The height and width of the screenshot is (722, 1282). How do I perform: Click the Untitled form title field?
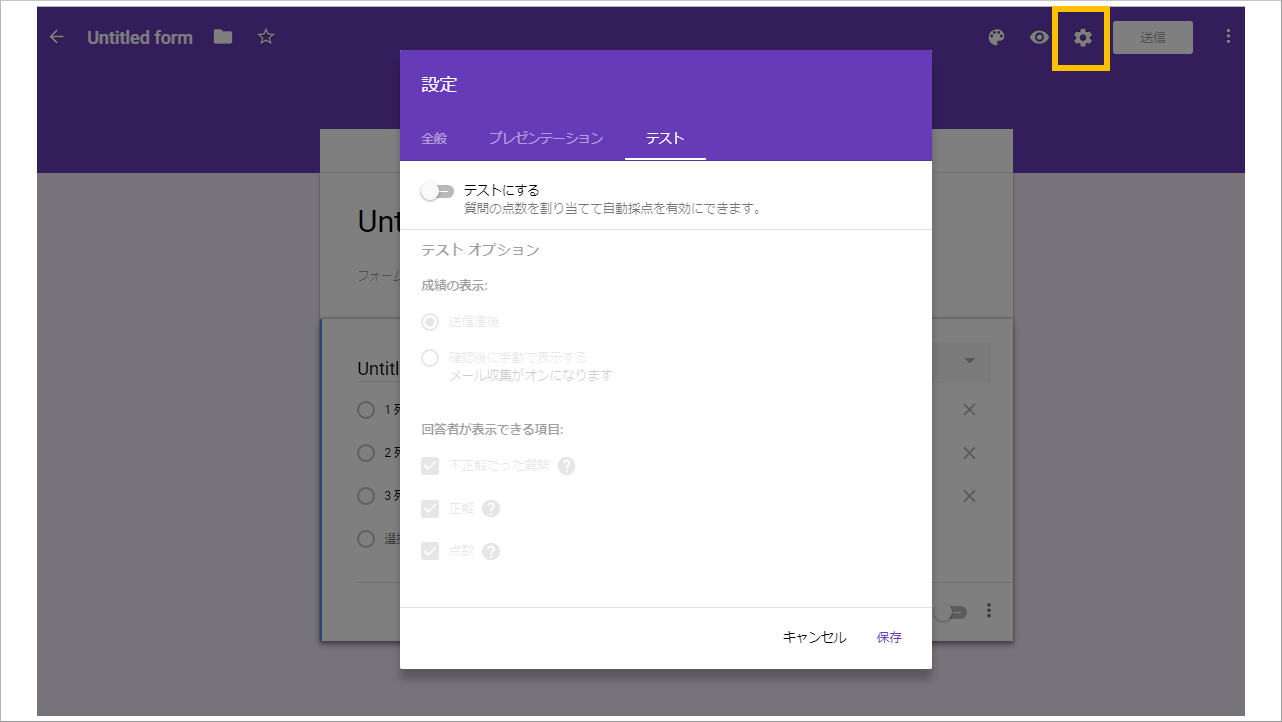coord(140,37)
